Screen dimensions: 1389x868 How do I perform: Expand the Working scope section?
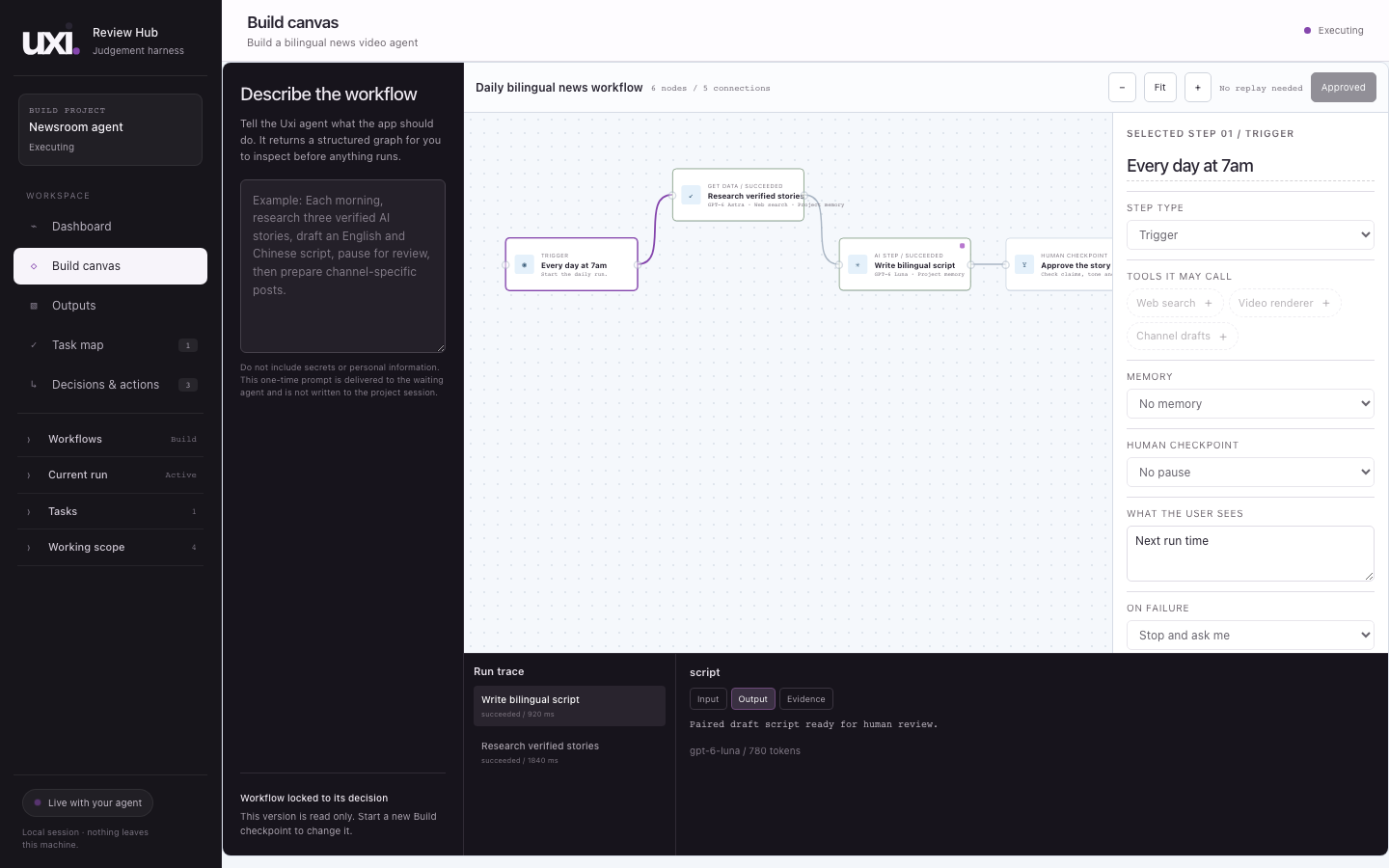point(111,547)
